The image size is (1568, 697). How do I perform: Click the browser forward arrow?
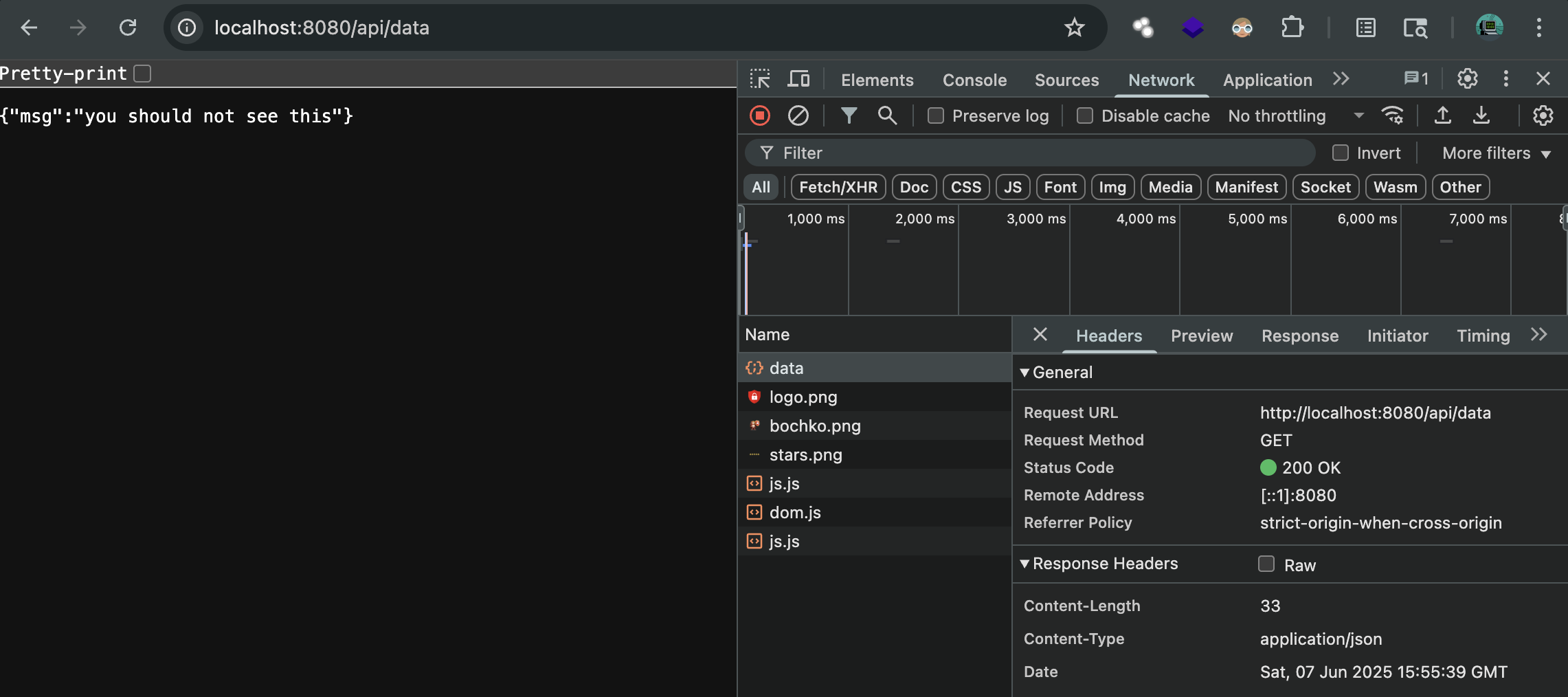click(78, 27)
